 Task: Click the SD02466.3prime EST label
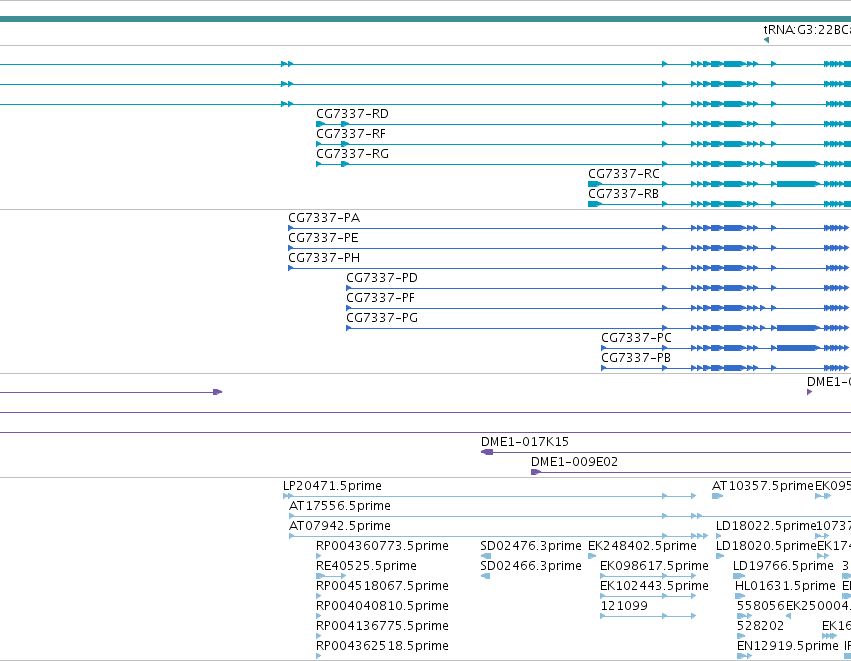(531, 566)
